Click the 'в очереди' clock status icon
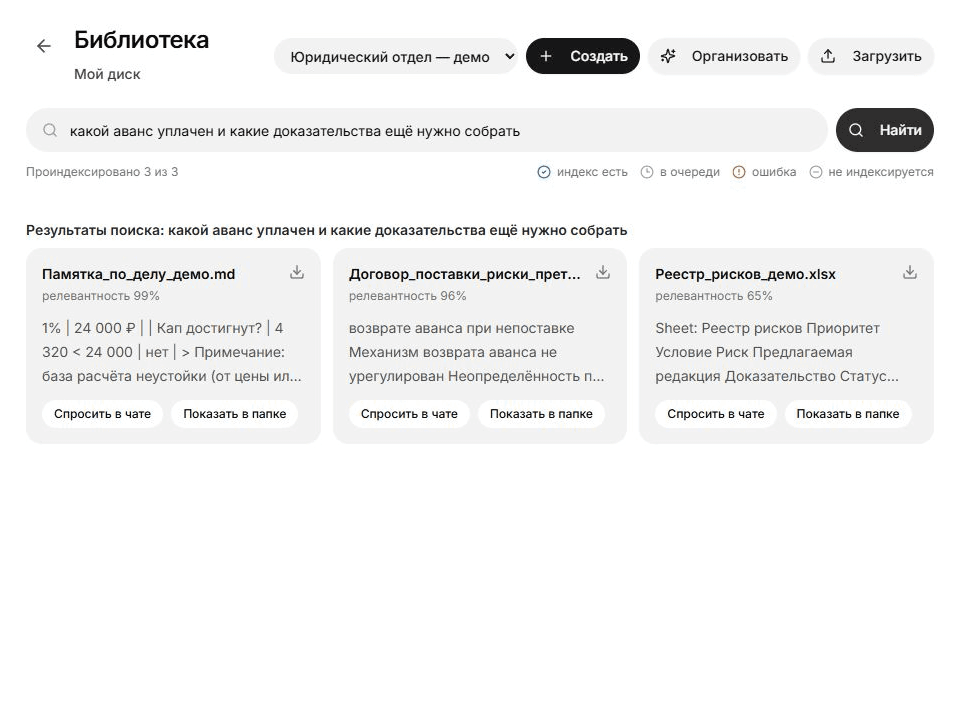This screenshot has width=970, height=720. [646, 172]
